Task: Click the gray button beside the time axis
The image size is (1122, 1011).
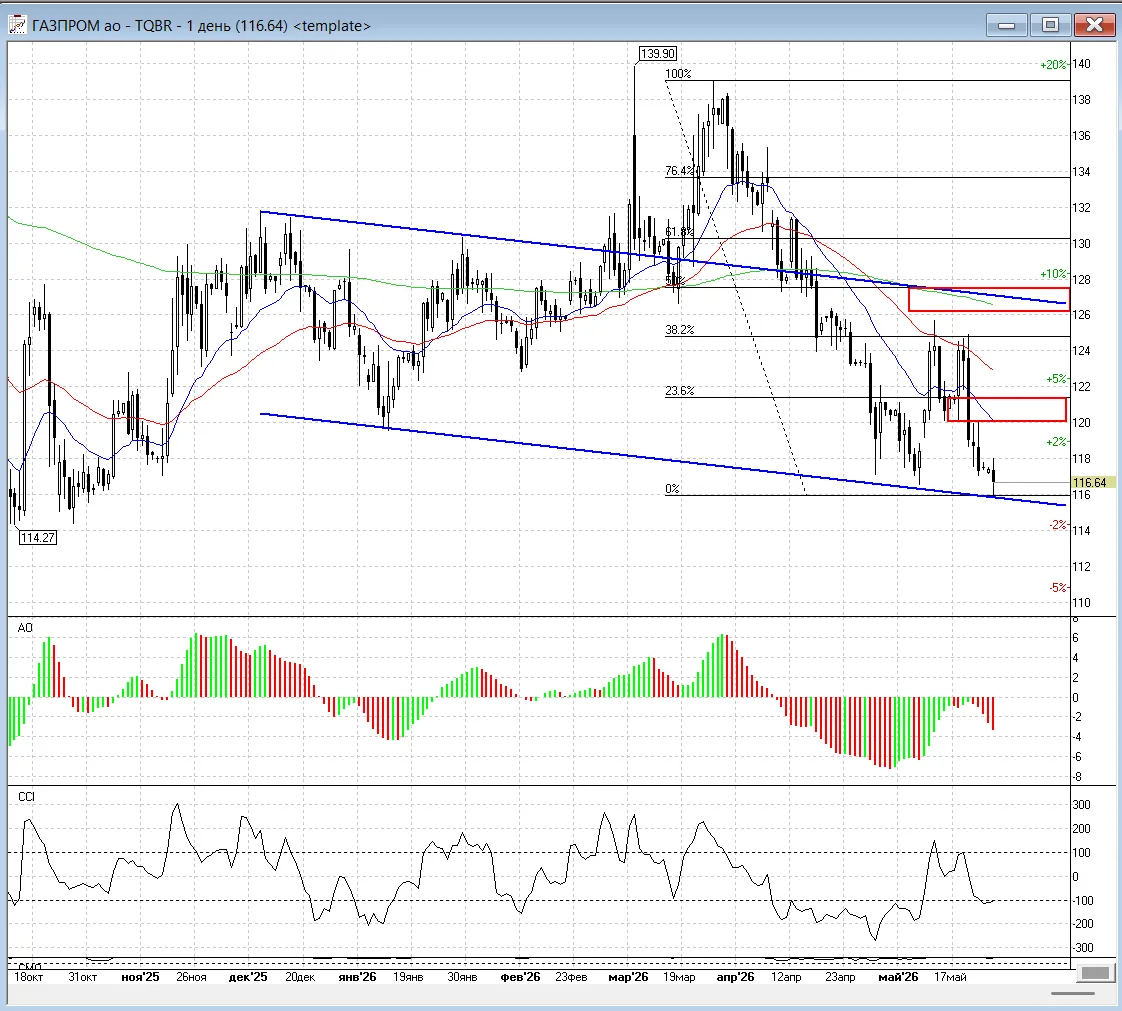Action: tap(1095, 972)
